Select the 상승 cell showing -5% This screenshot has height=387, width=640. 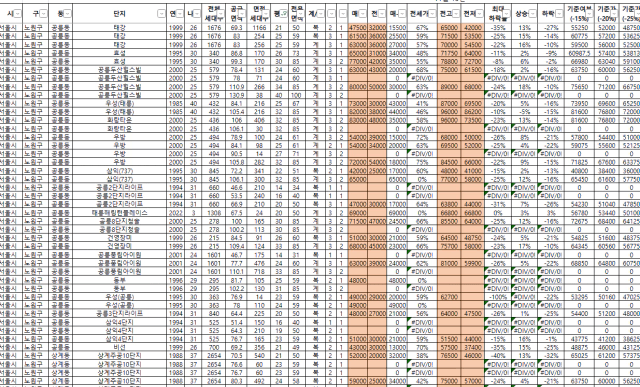click(524, 112)
